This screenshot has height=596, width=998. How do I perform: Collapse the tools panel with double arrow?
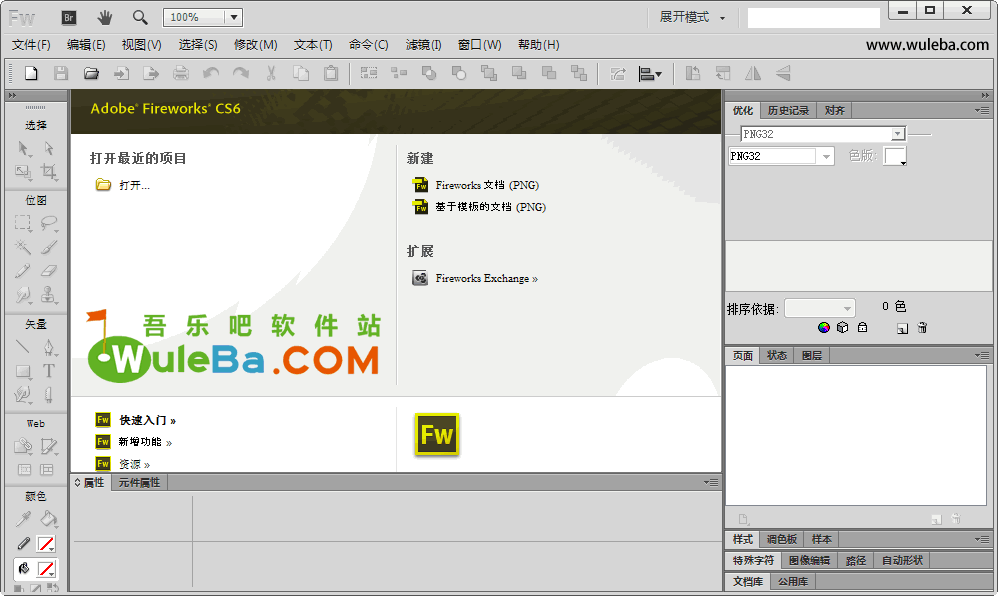pyautogui.click(x=12, y=96)
